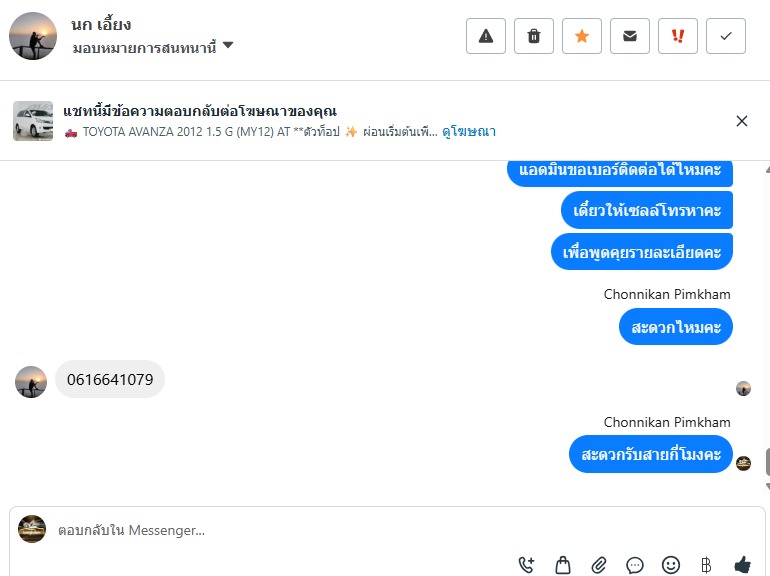This screenshot has height=576, width=770.
Task: Open the emoji picker
Action: 671,565
